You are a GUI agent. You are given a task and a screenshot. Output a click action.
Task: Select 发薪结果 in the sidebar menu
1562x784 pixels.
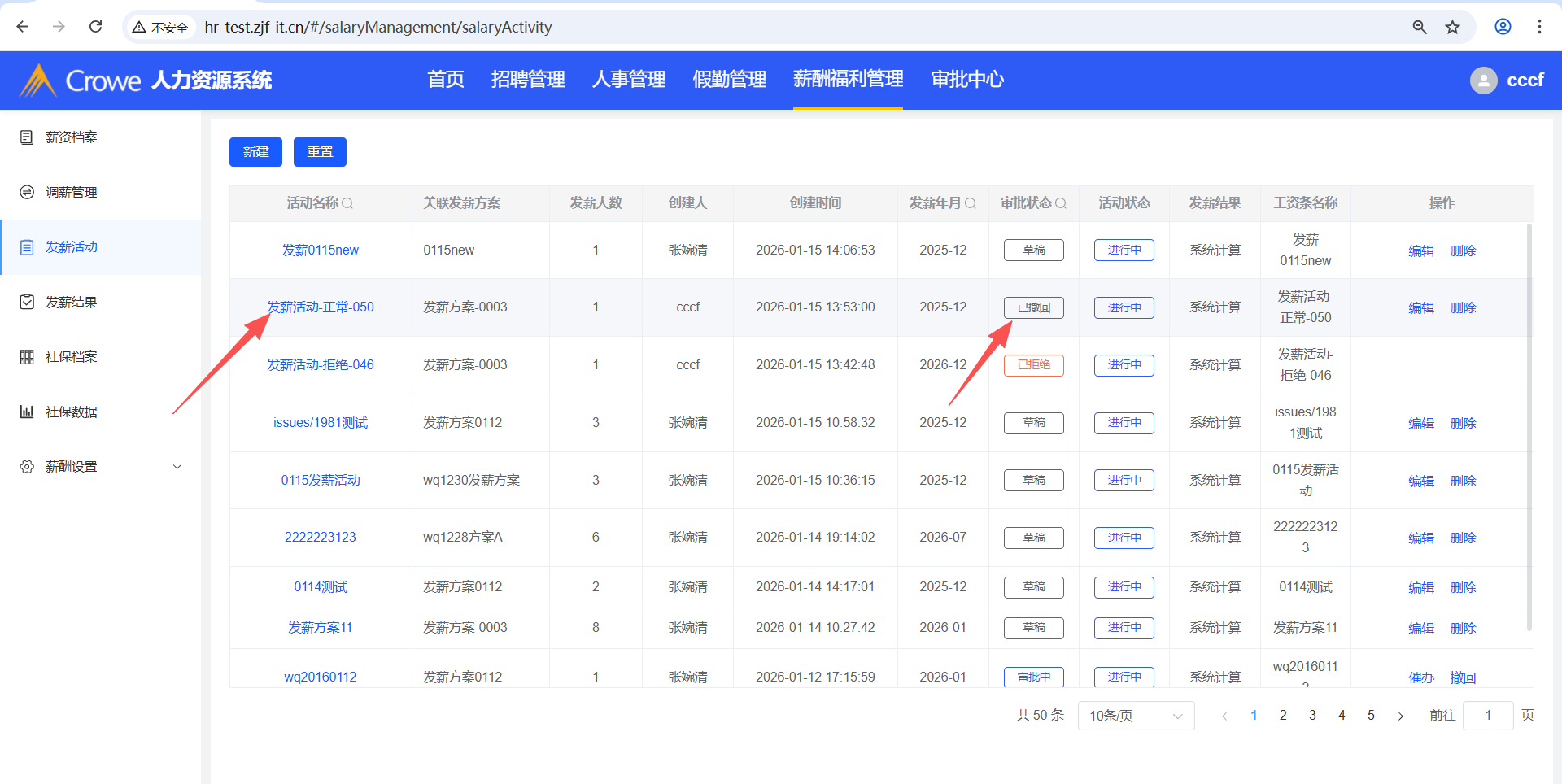[x=72, y=303]
